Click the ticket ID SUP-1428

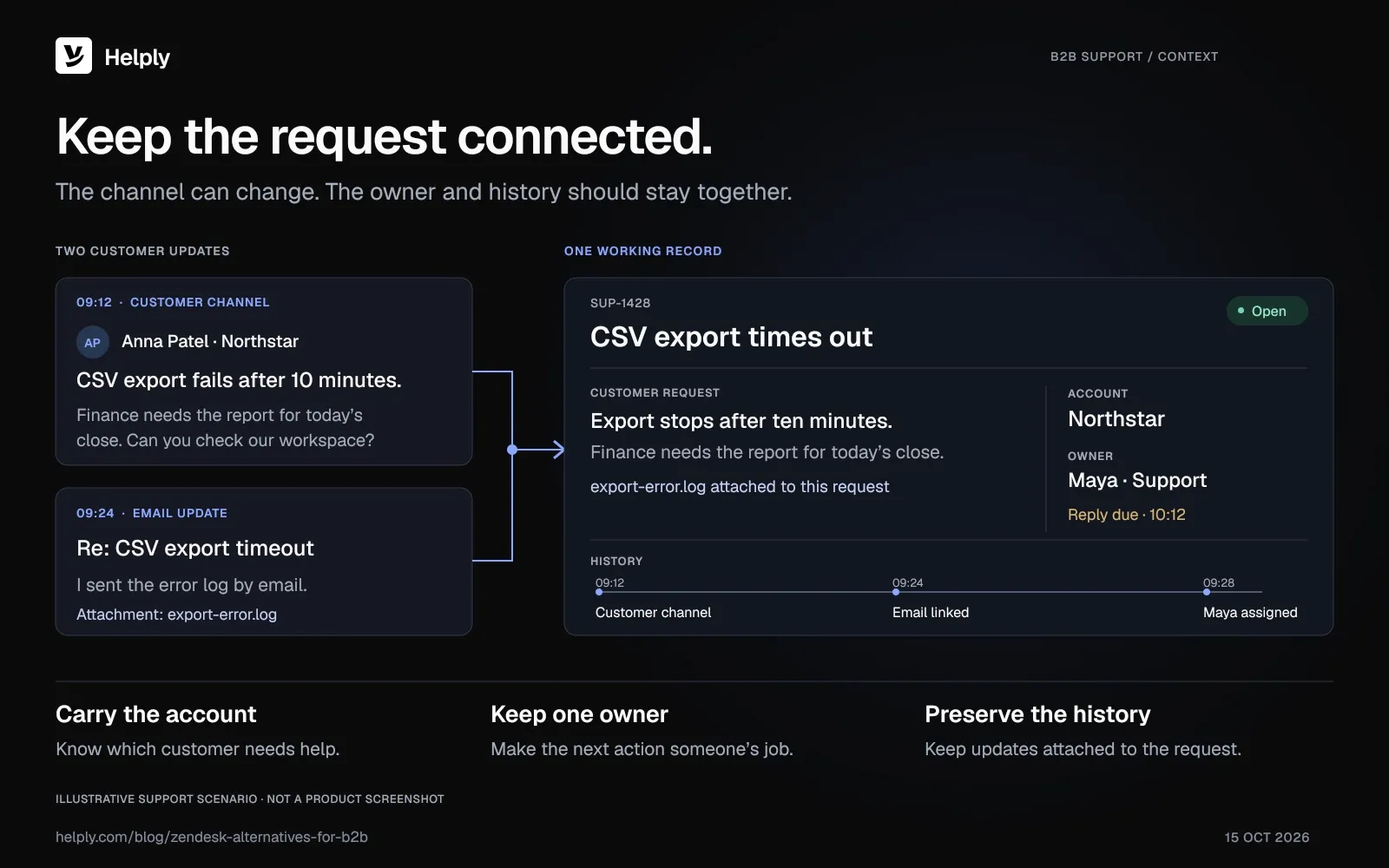point(620,303)
